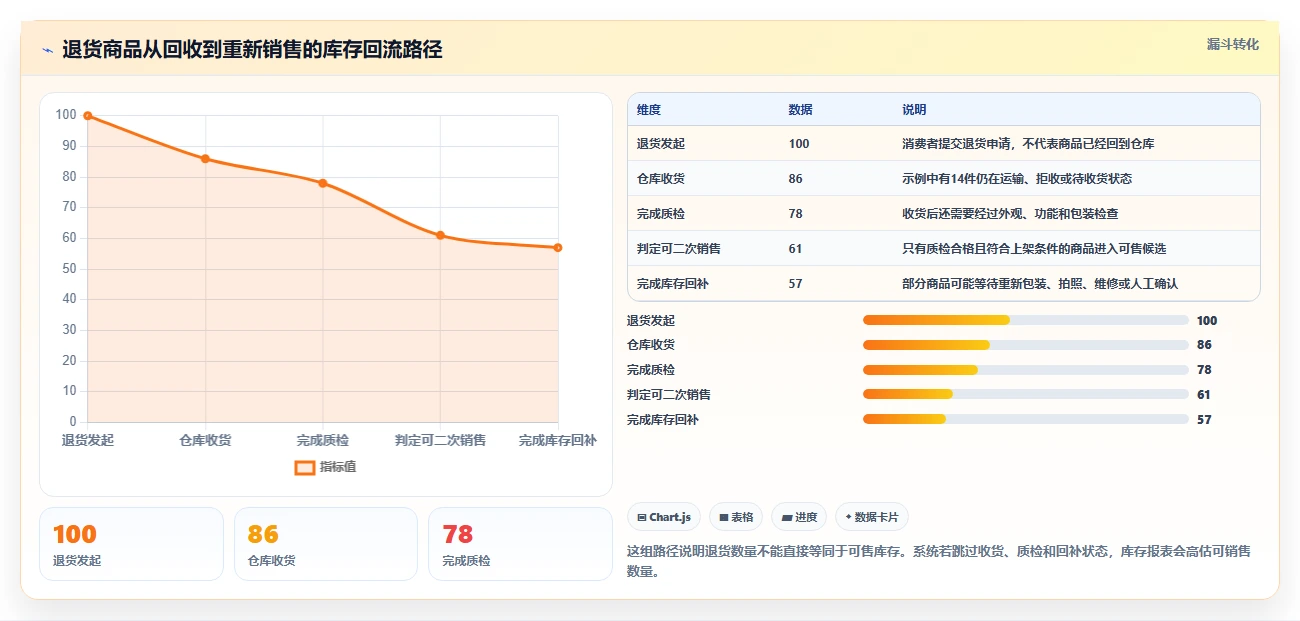Click description '消费者提交退货申请，不代表商品已经回到仓库'
Viewport: 1300px width, 621px height.
1028,144
